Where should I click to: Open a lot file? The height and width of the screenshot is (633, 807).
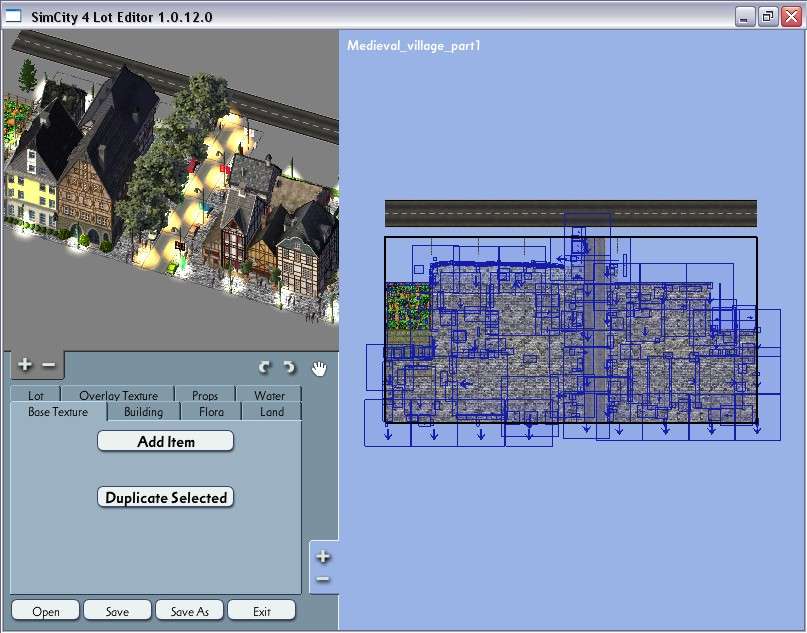click(x=45, y=611)
